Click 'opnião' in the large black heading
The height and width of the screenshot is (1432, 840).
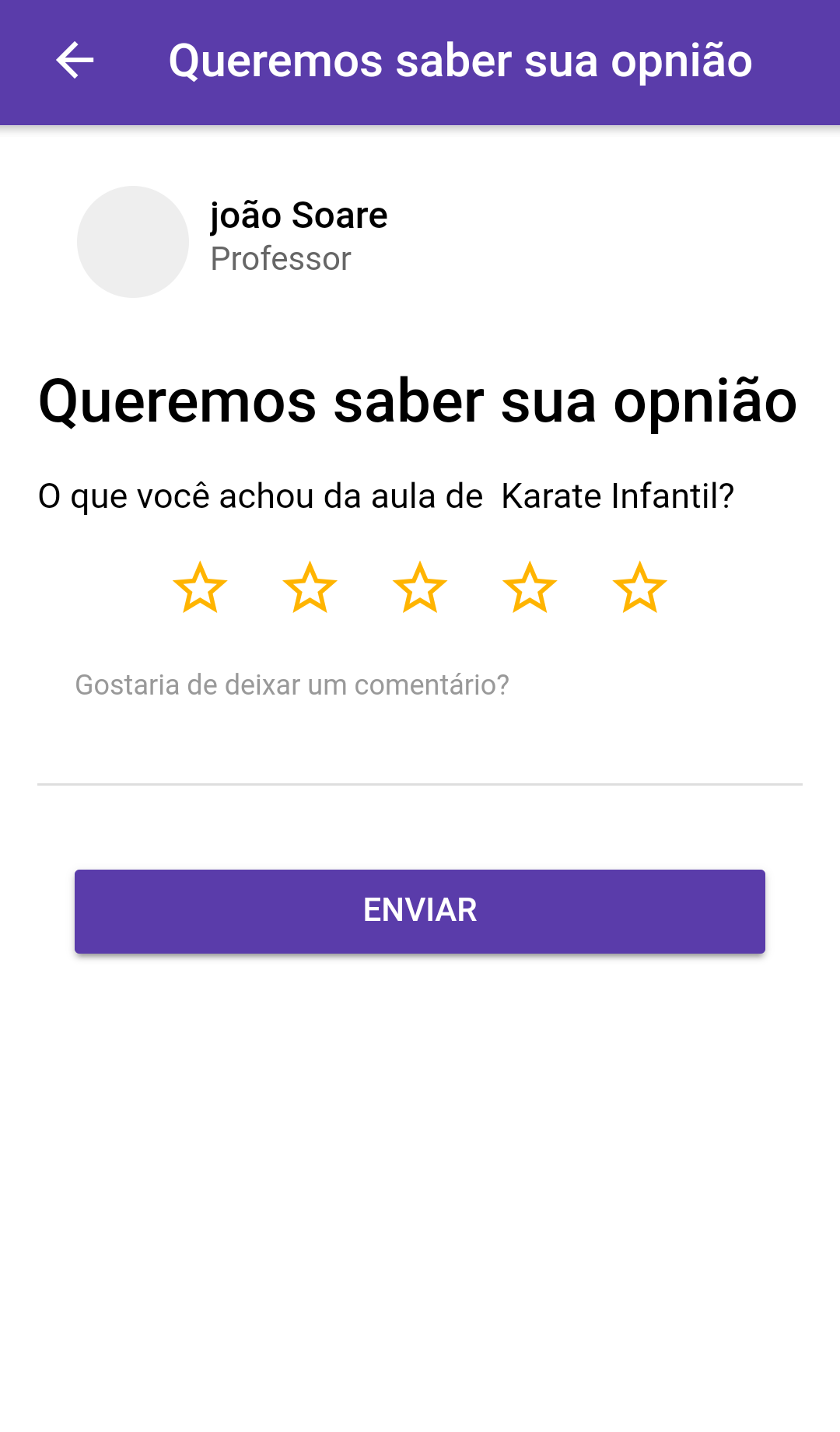(x=705, y=402)
